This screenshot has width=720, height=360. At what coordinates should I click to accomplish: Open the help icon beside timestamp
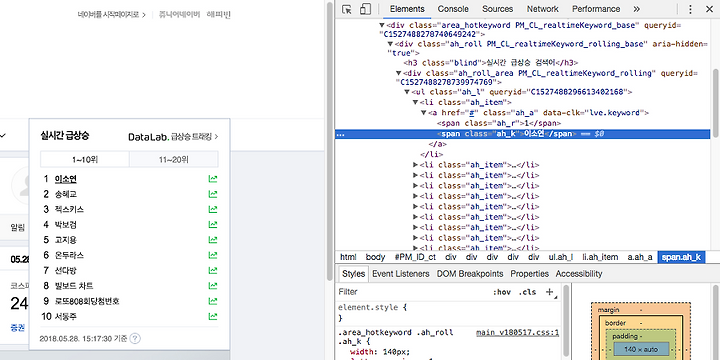[x=135, y=339]
